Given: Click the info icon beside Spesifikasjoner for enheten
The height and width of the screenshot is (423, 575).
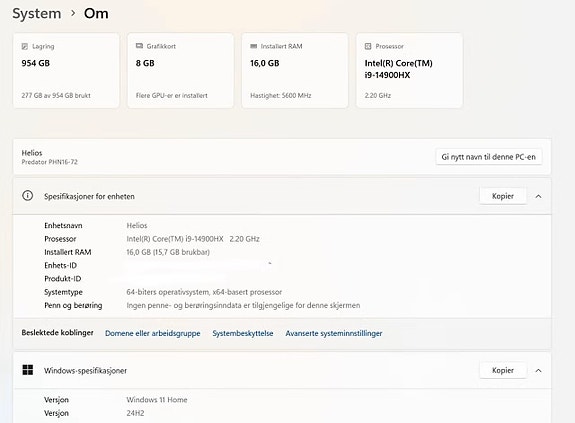Looking at the screenshot, I should coord(28,196).
